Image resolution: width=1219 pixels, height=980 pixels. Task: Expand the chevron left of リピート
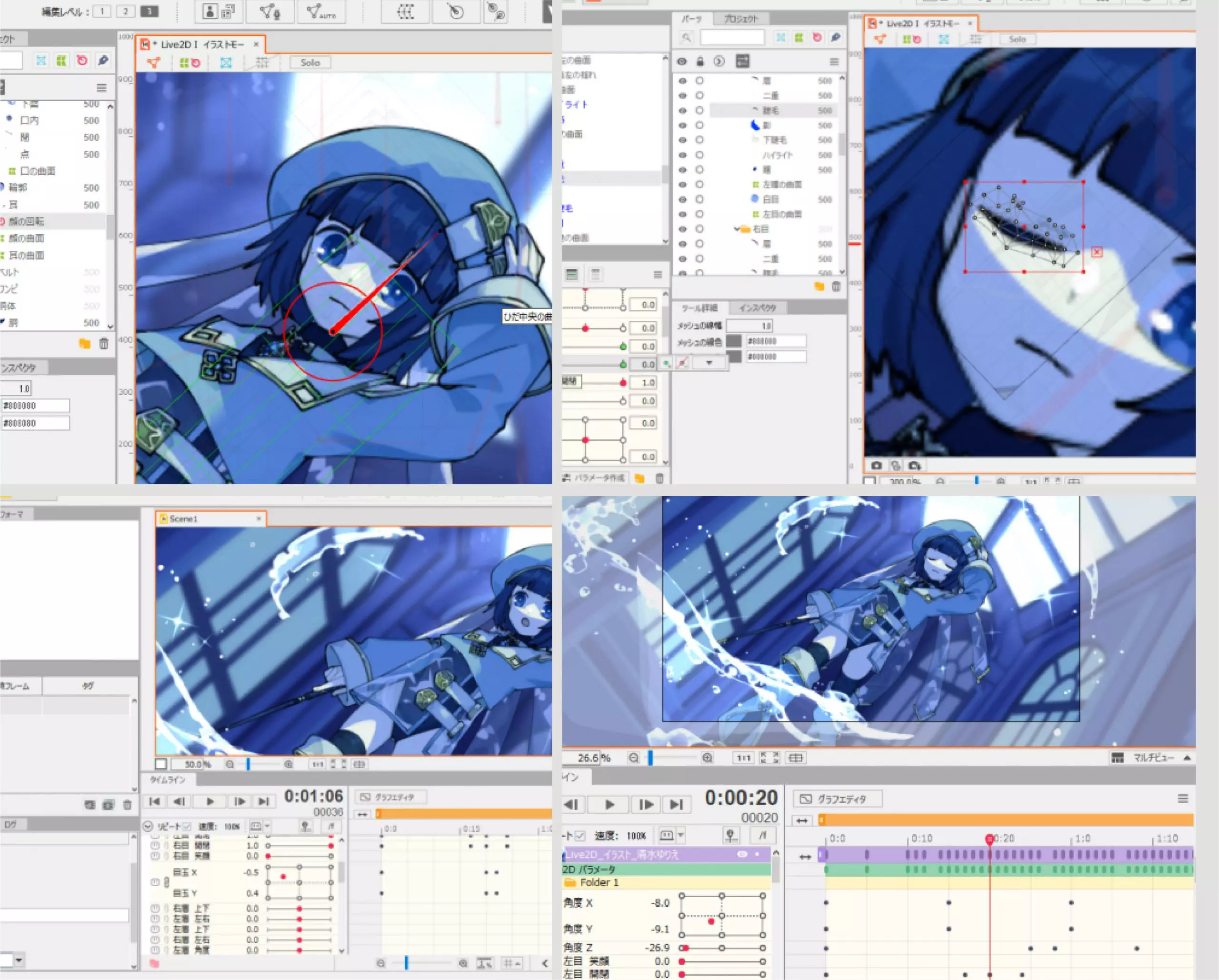[148, 826]
